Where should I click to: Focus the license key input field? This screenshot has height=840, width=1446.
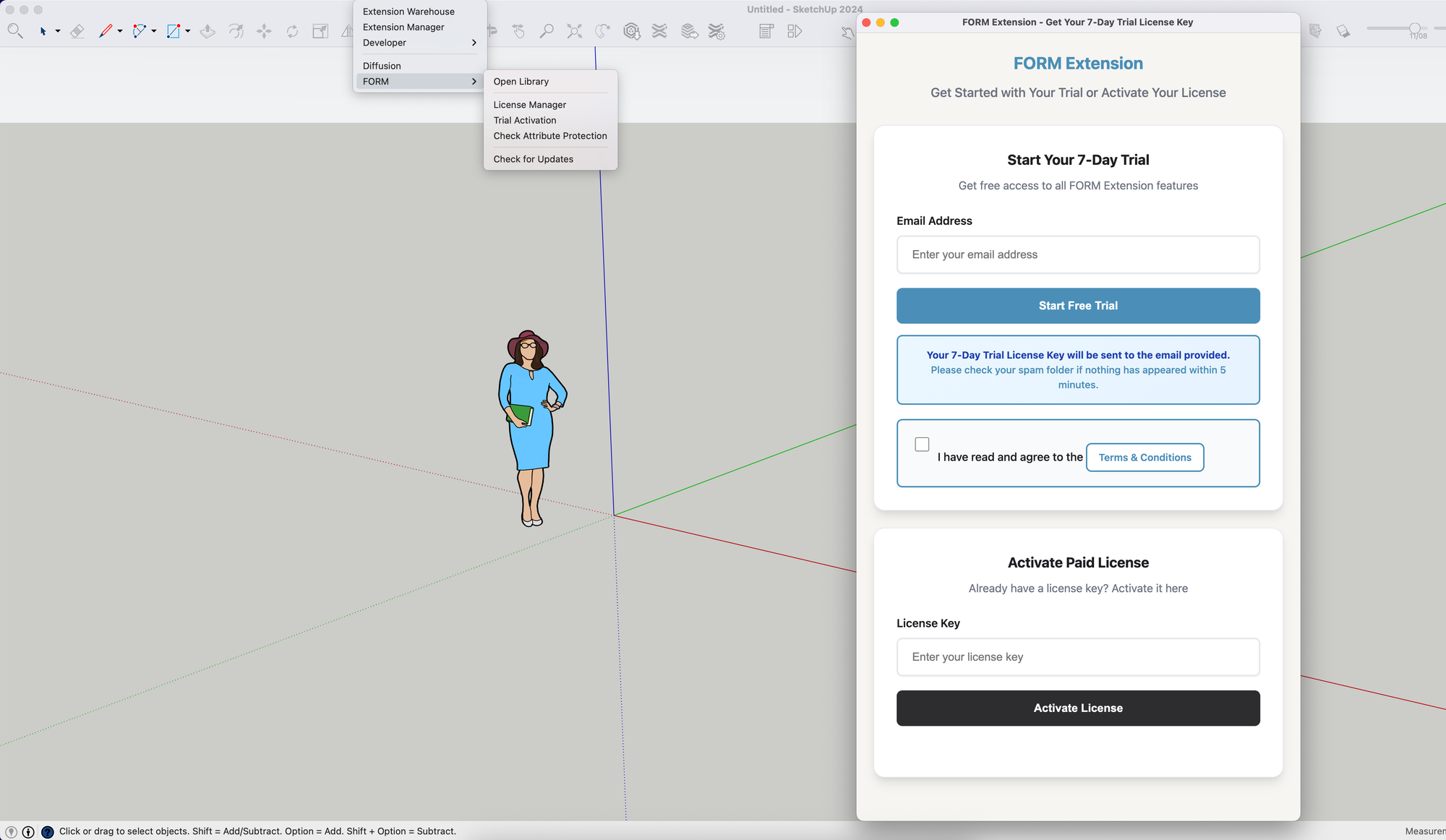click(x=1077, y=657)
